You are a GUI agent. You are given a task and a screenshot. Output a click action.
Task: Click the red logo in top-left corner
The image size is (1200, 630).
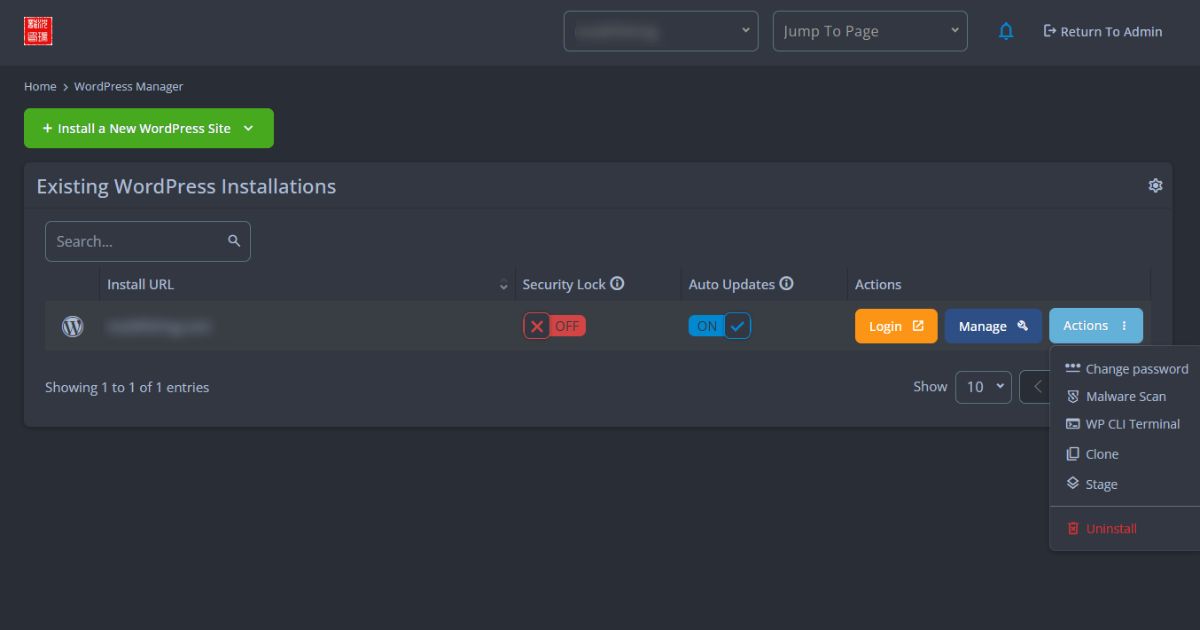[x=38, y=31]
